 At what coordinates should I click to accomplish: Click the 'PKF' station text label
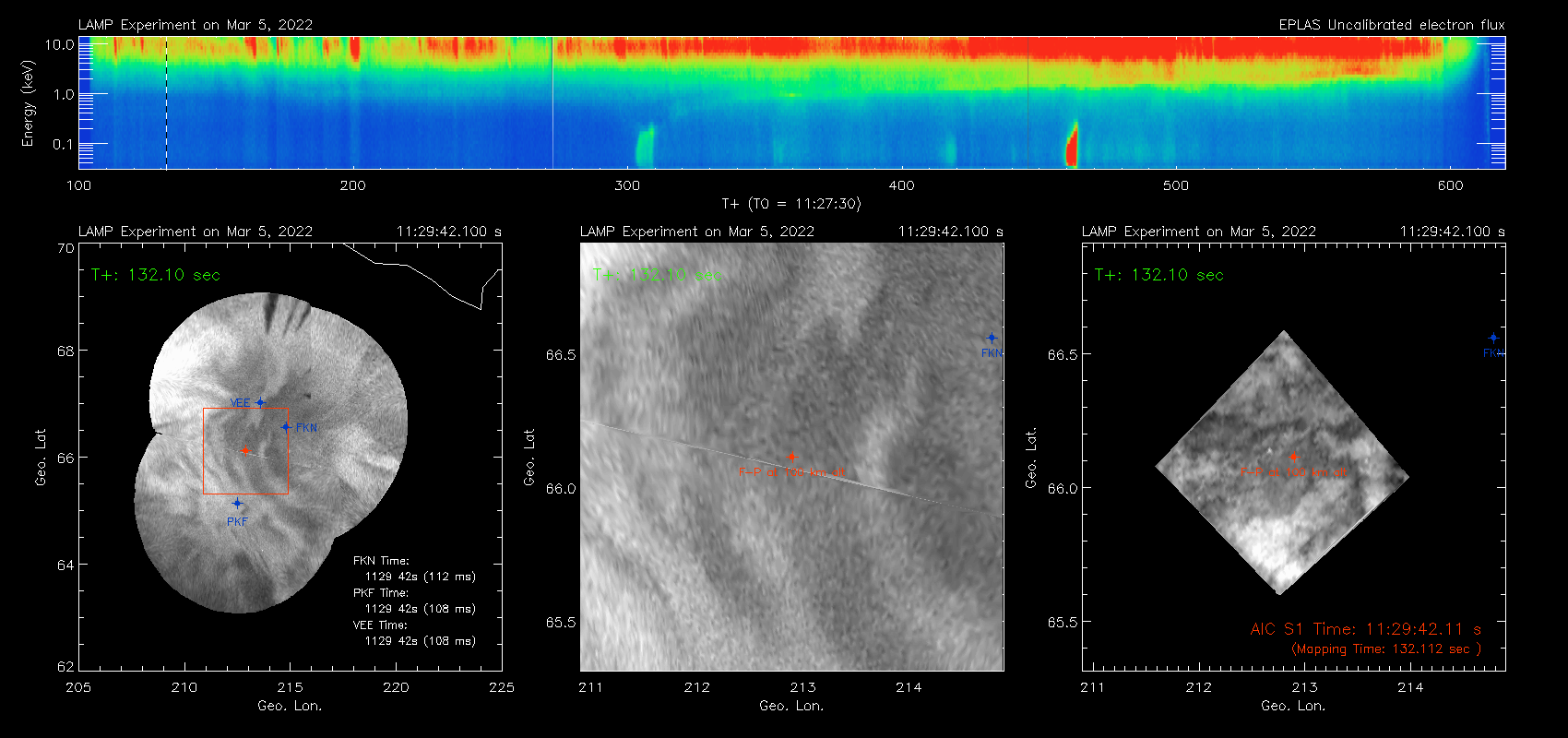[237, 522]
